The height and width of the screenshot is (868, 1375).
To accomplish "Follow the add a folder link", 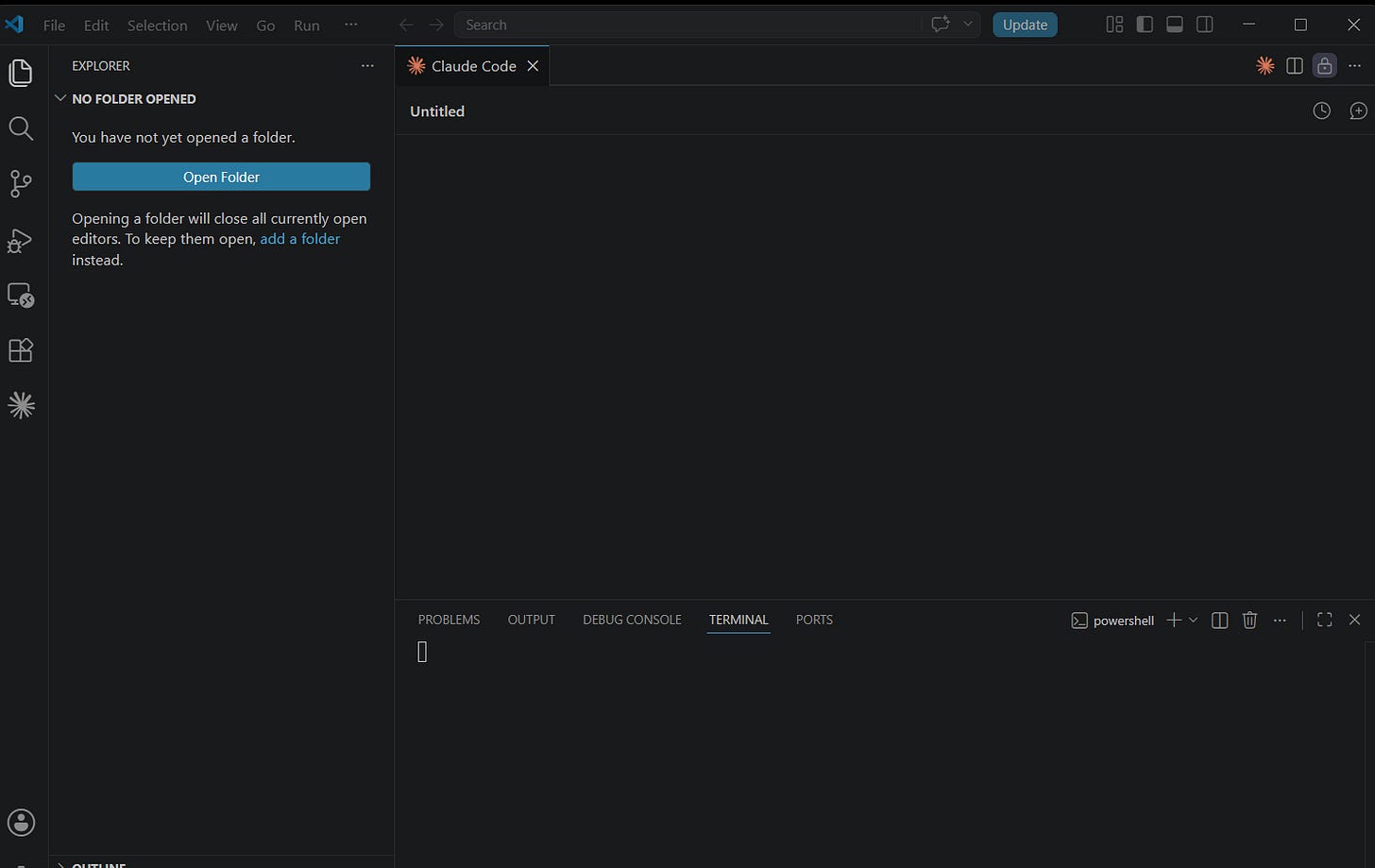I will [x=299, y=239].
